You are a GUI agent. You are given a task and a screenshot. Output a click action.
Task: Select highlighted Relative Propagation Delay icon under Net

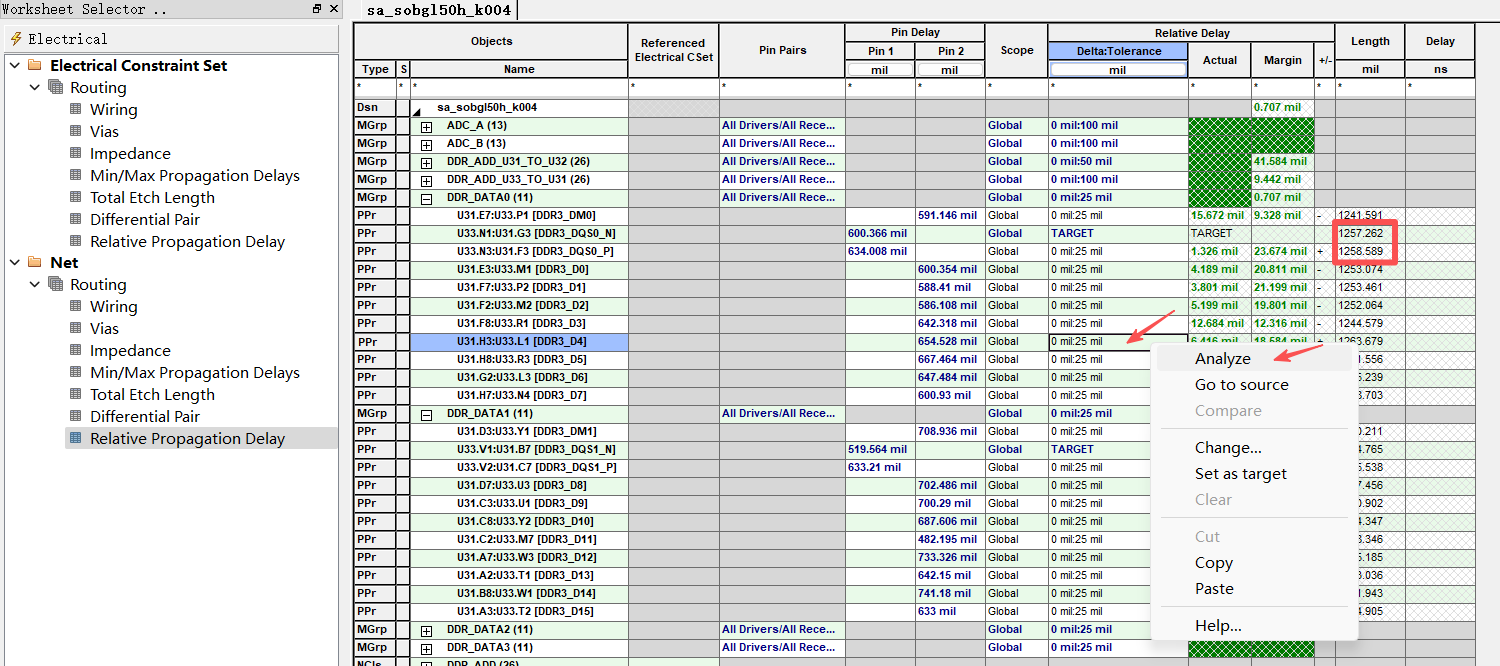click(76, 439)
